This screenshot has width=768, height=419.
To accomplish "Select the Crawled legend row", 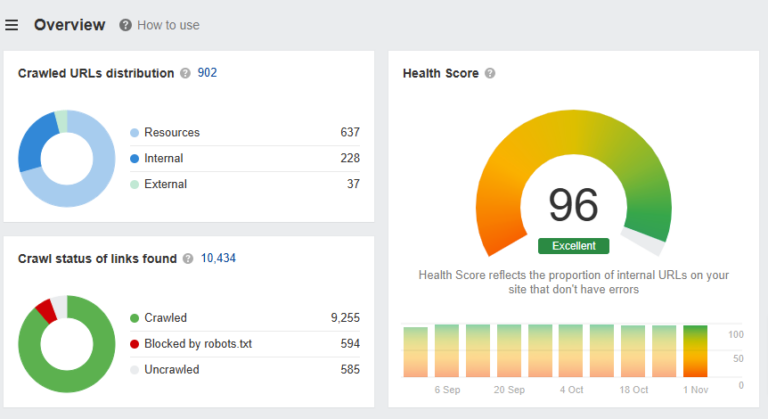I will pos(245,318).
